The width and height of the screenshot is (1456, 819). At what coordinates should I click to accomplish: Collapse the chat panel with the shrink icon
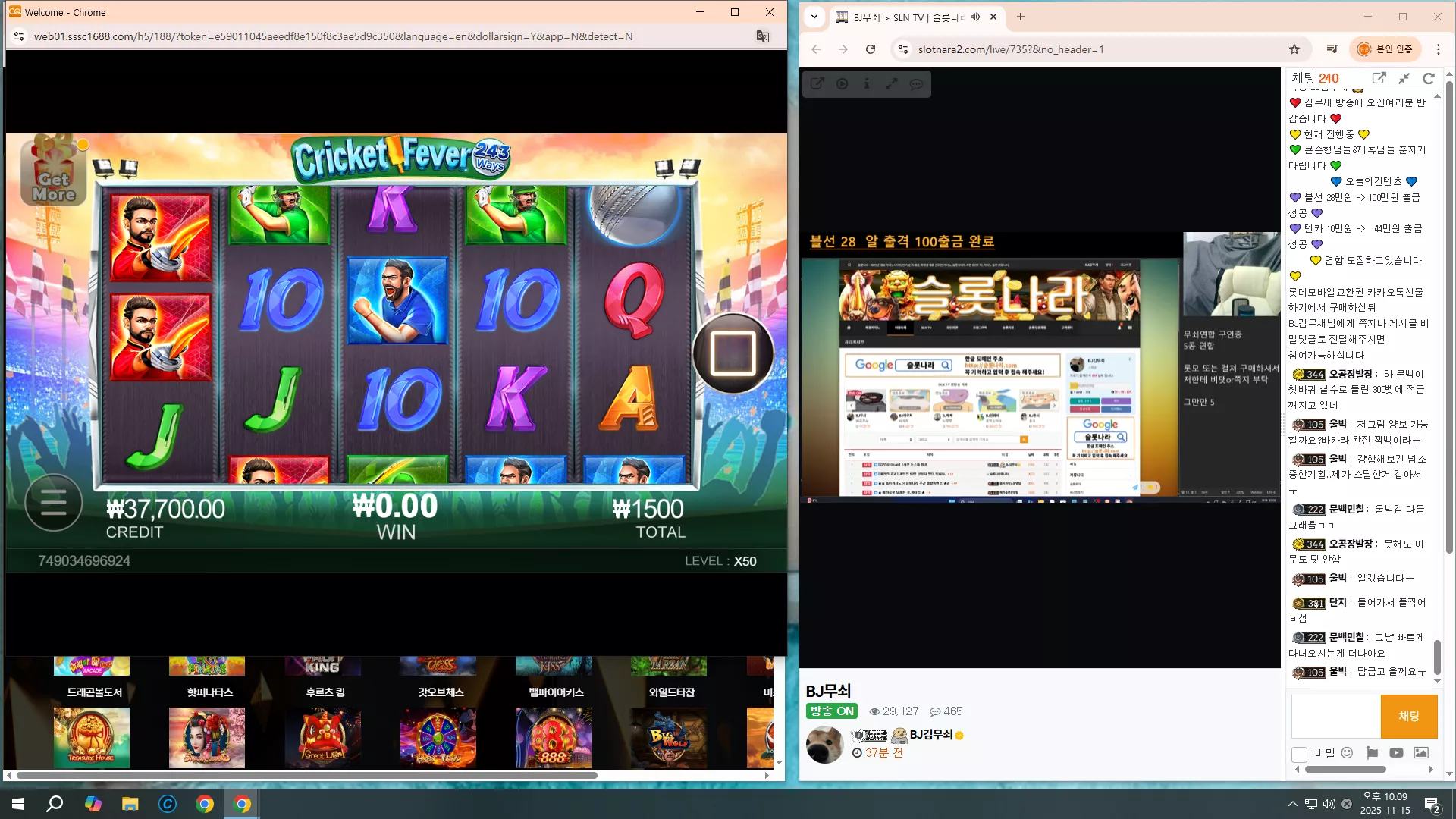tap(1404, 78)
